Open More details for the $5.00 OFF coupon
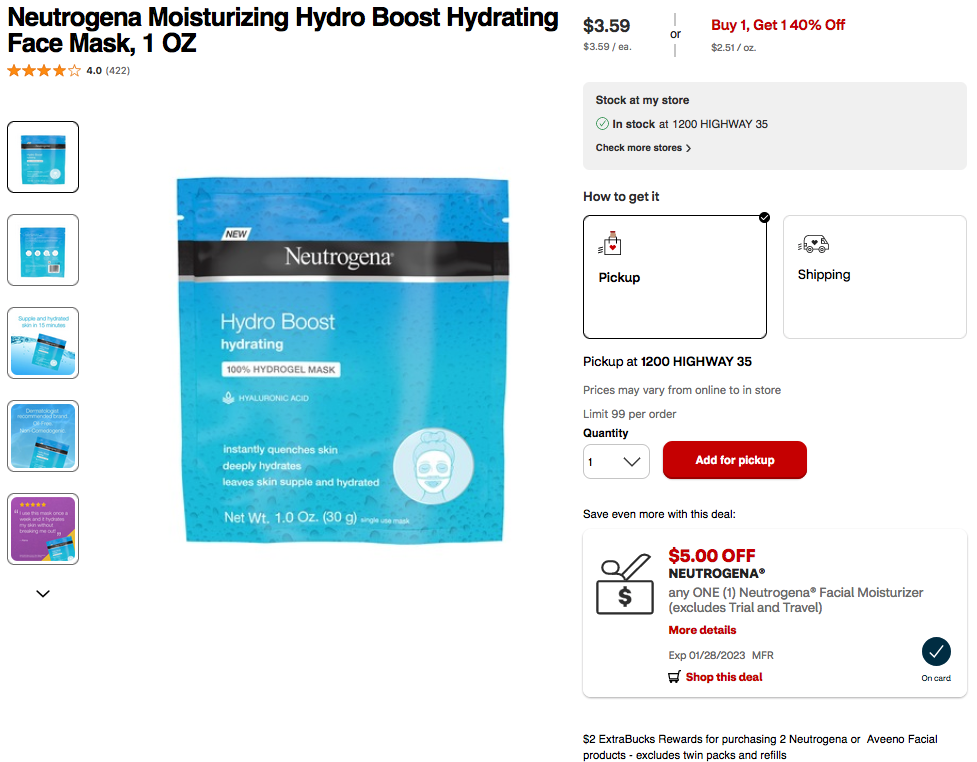 click(702, 630)
